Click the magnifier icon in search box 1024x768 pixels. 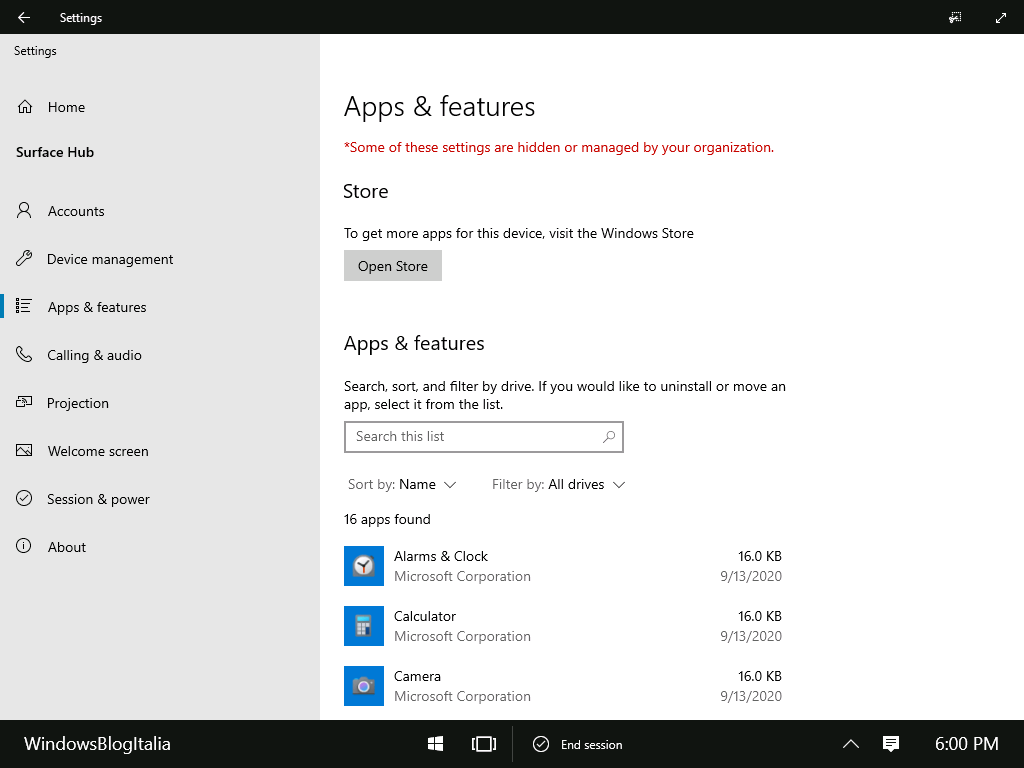point(609,437)
